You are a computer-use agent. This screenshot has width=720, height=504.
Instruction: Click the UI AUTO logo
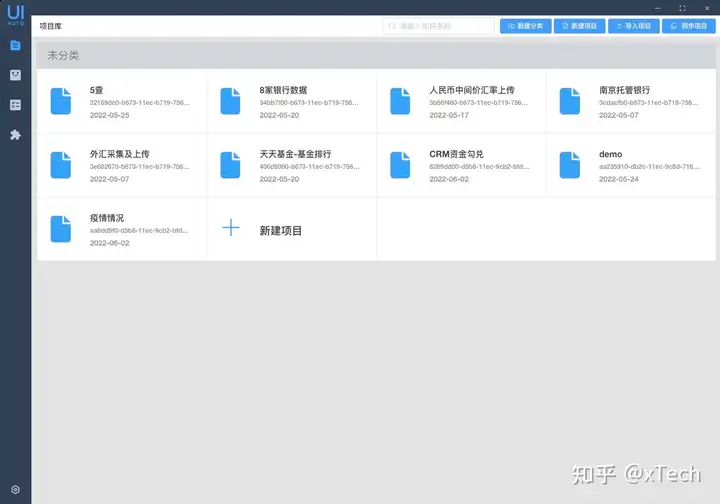coord(16,14)
